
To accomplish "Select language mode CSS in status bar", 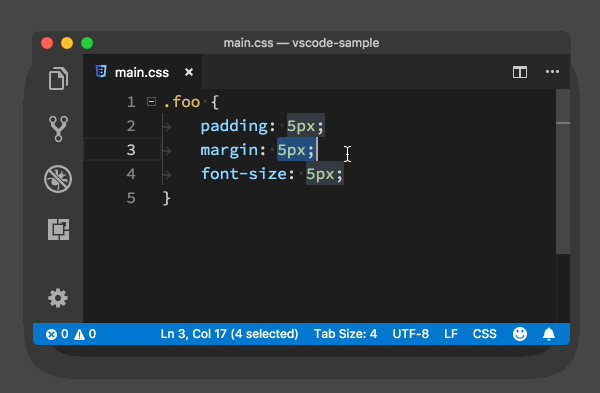I will 484,334.
